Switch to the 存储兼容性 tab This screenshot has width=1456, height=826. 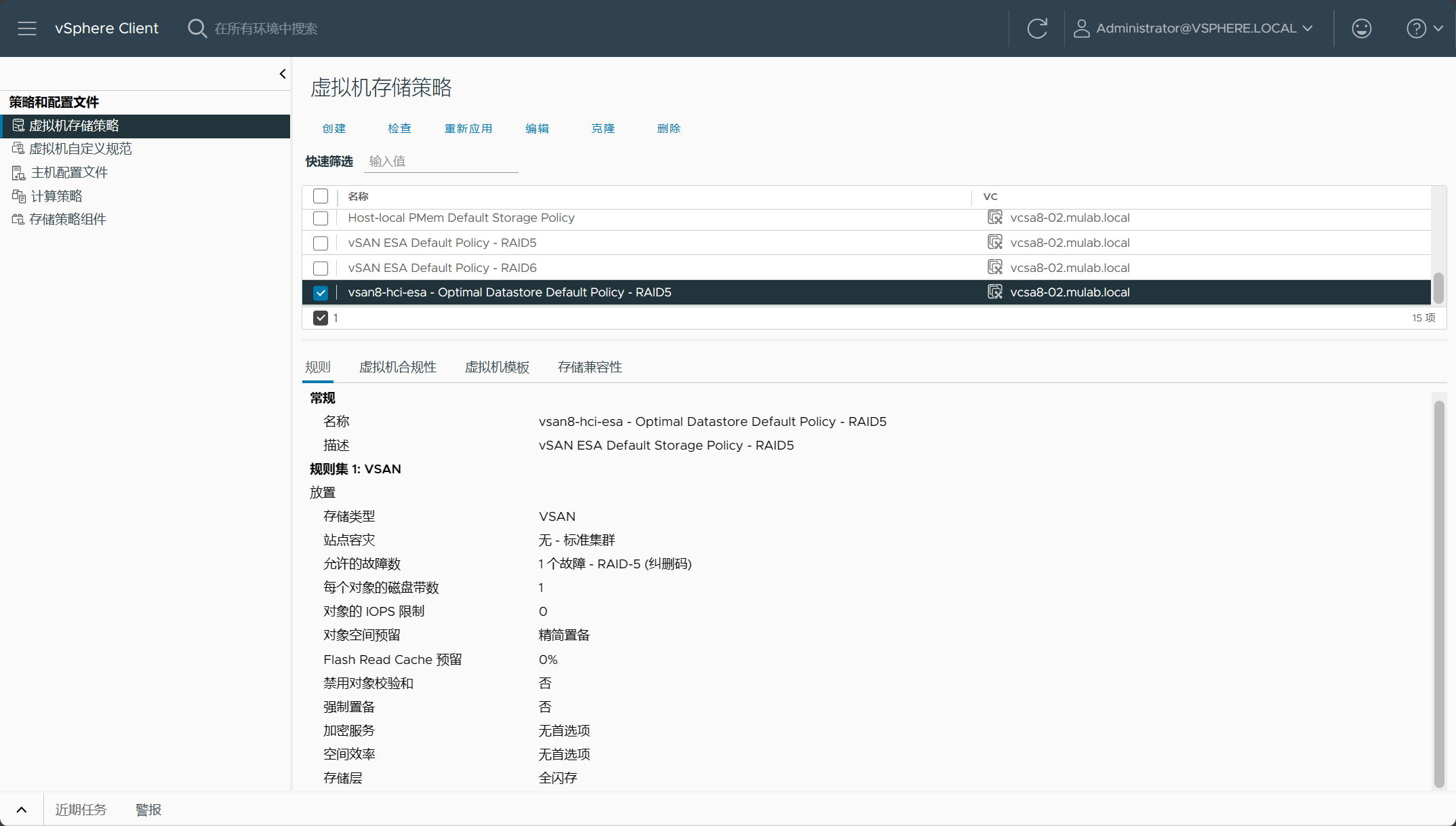point(590,367)
